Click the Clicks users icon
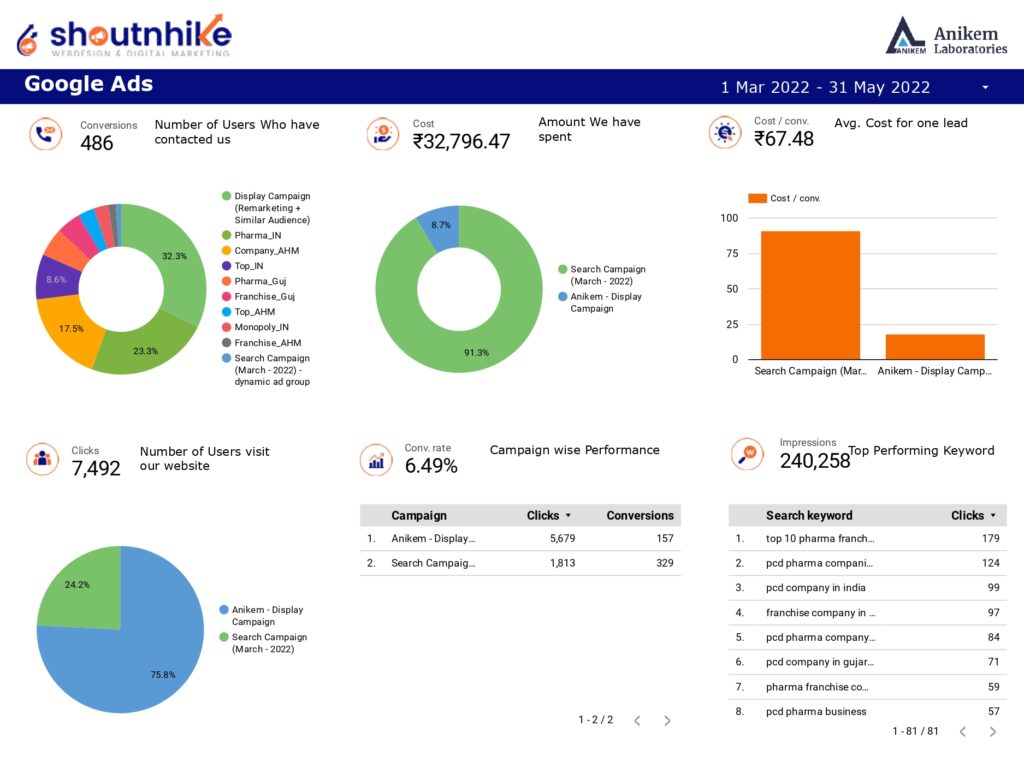The height and width of the screenshot is (768, 1024). (42, 458)
